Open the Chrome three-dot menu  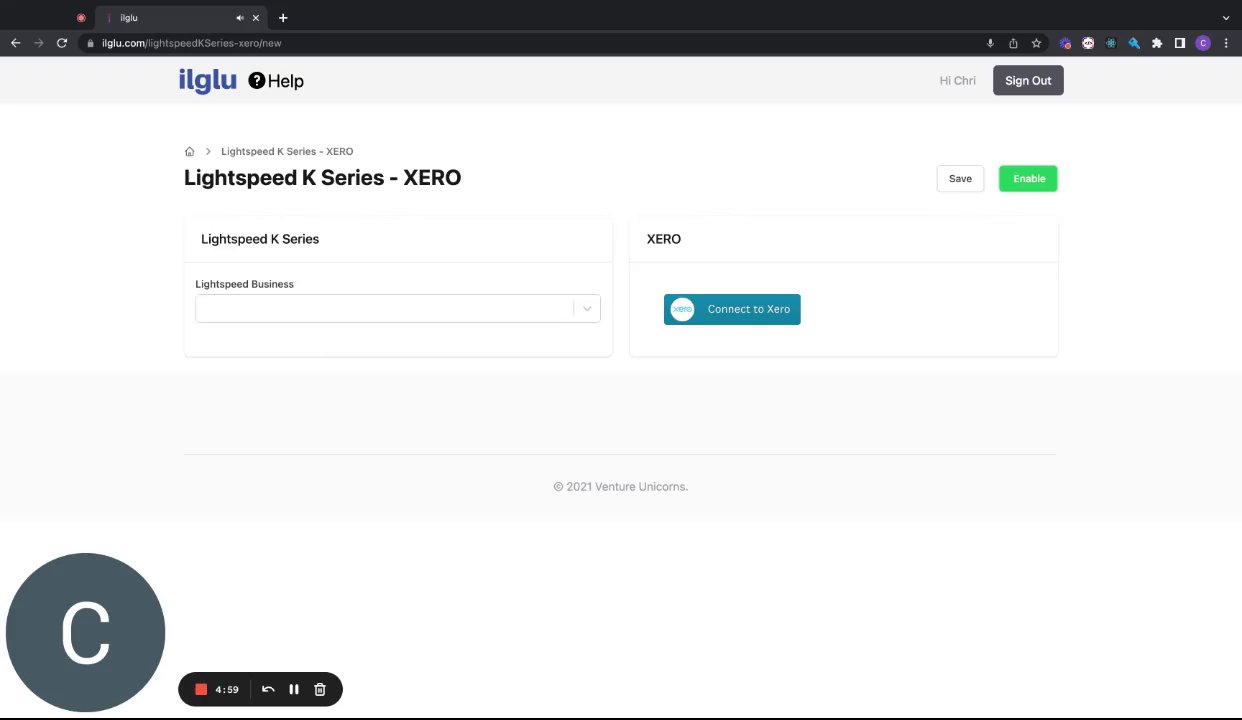(x=1226, y=43)
